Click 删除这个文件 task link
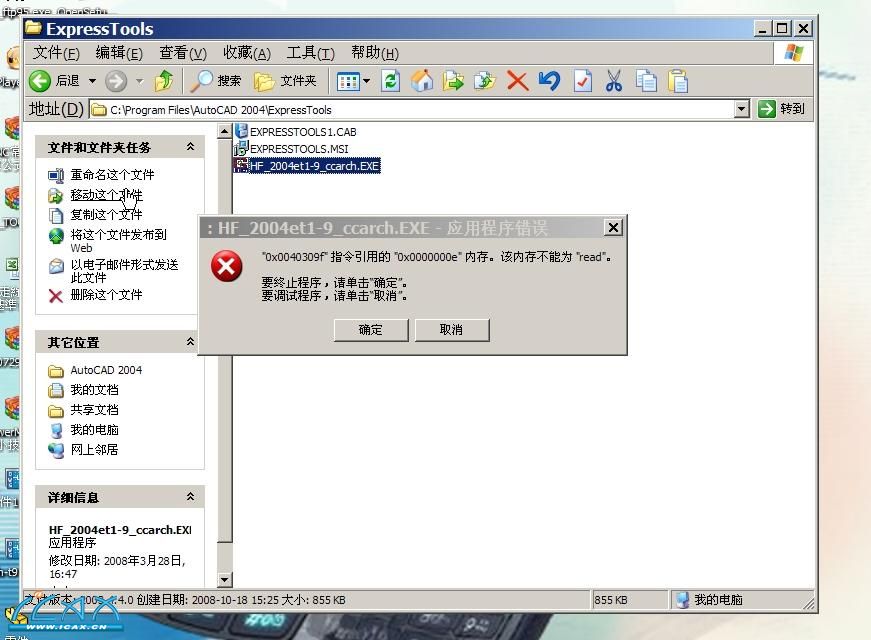The height and width of the screenshot is (640, 871). [x=106, y=294]
